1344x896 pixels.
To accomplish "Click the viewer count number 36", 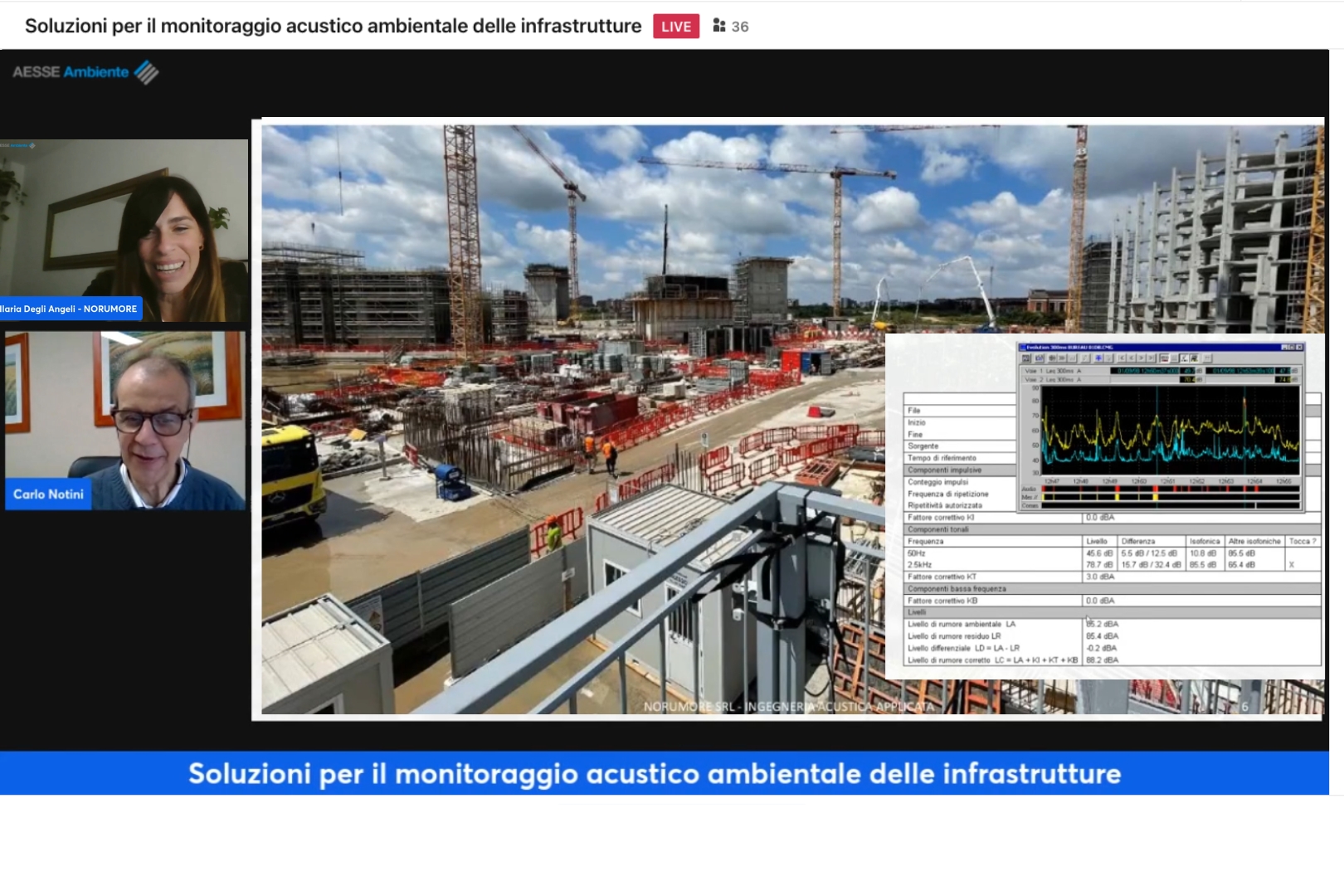I will (740, 27).
